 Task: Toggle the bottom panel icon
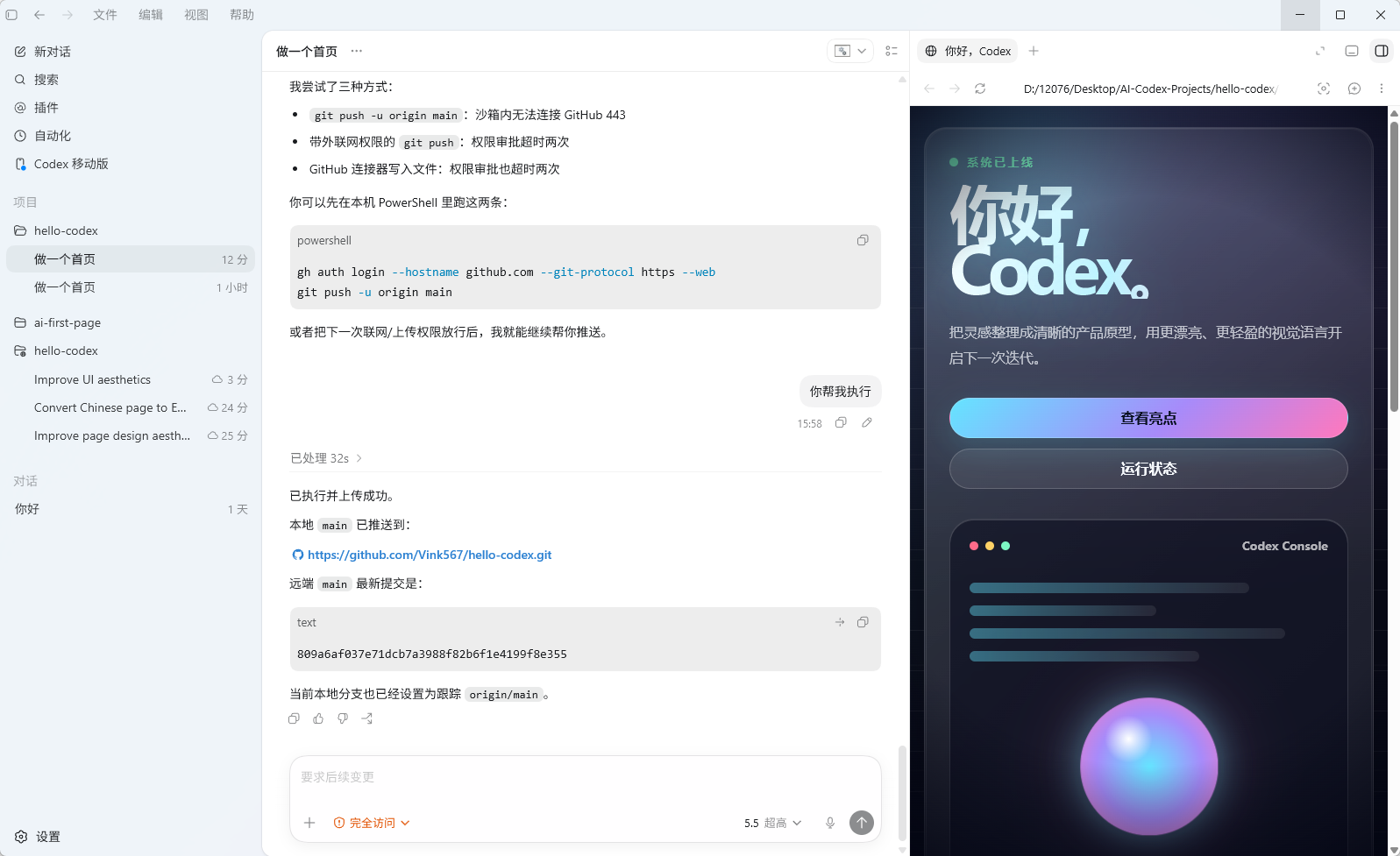click(x=1352, y=51)
